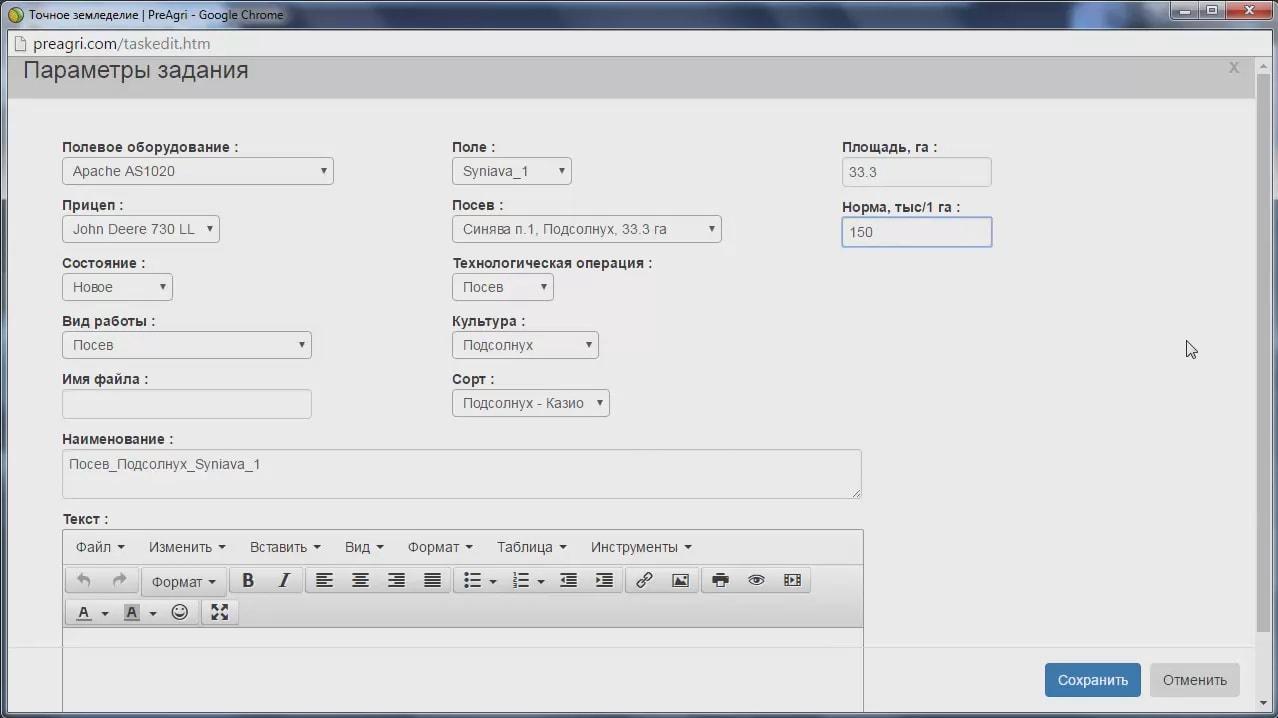Viewport: 1278px width, 718px height.
Task: Toggle bold formatting
Action: pyautogui.click(x=248, y=581)
